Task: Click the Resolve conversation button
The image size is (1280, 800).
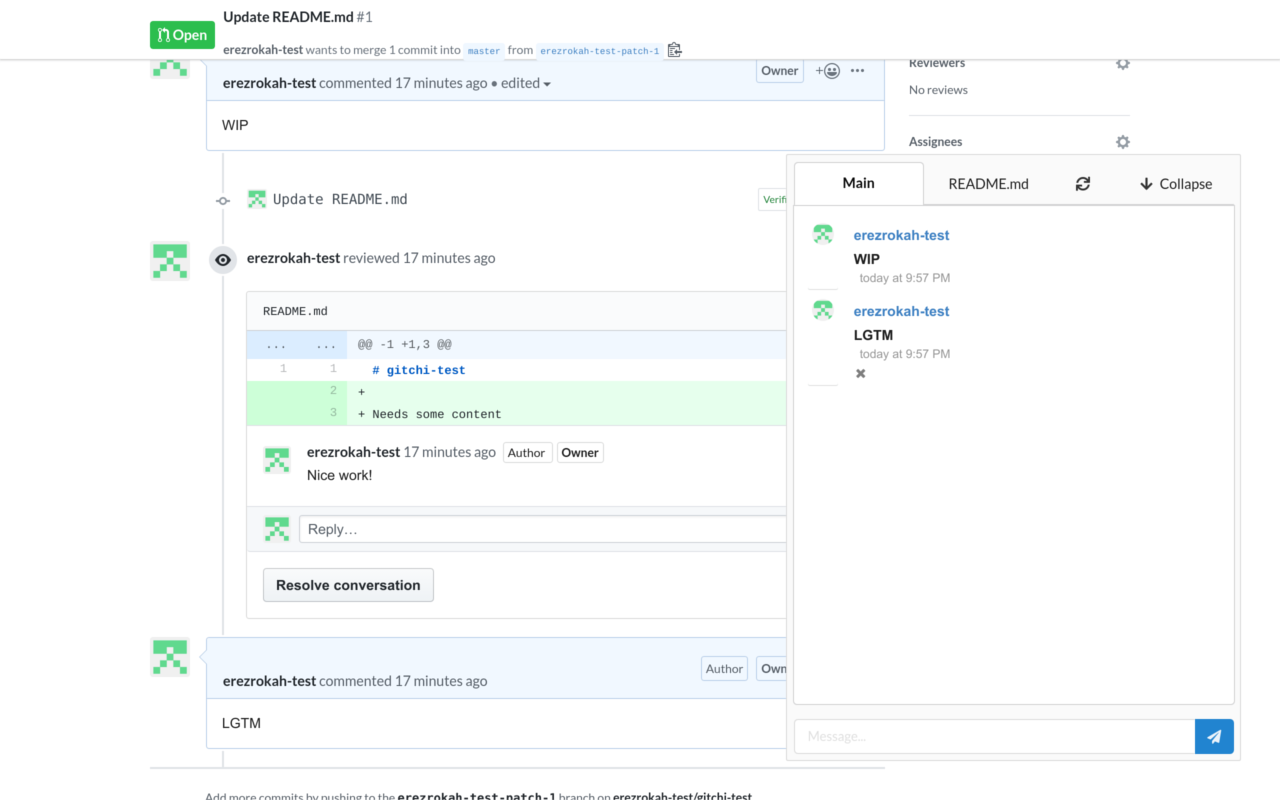Action: 348,585
